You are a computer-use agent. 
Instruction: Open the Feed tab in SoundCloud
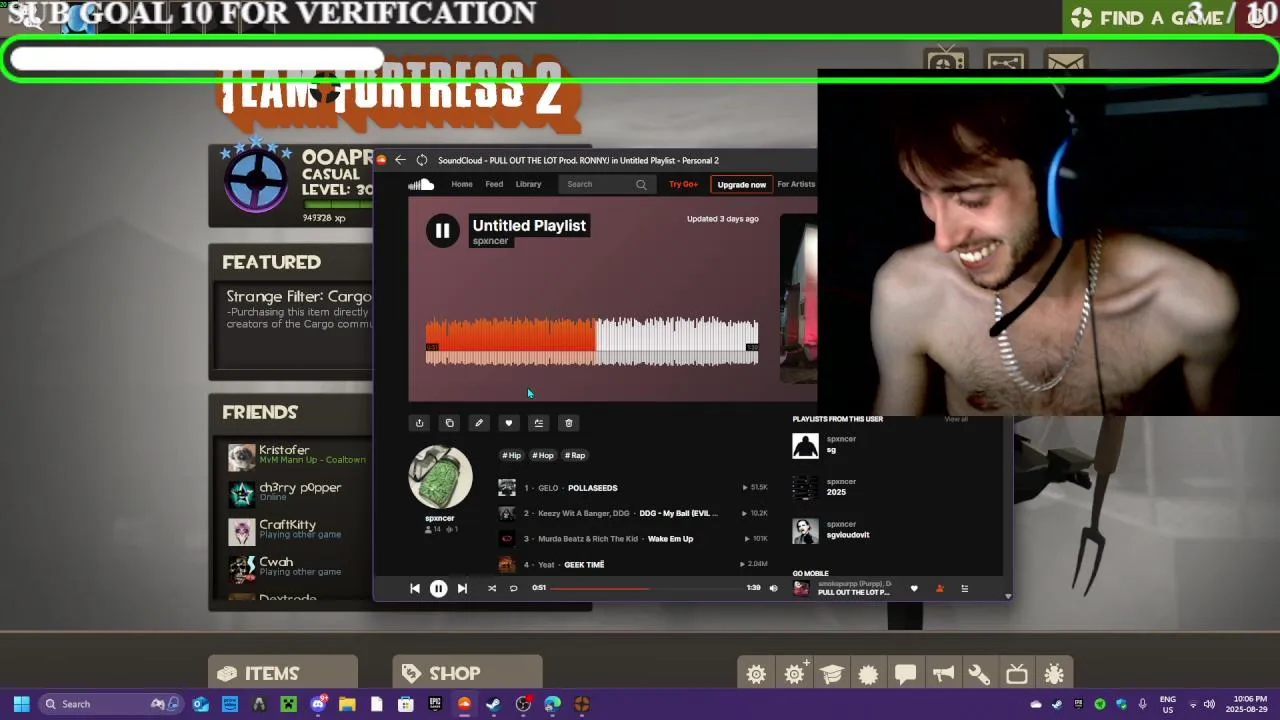coord(494,184)
